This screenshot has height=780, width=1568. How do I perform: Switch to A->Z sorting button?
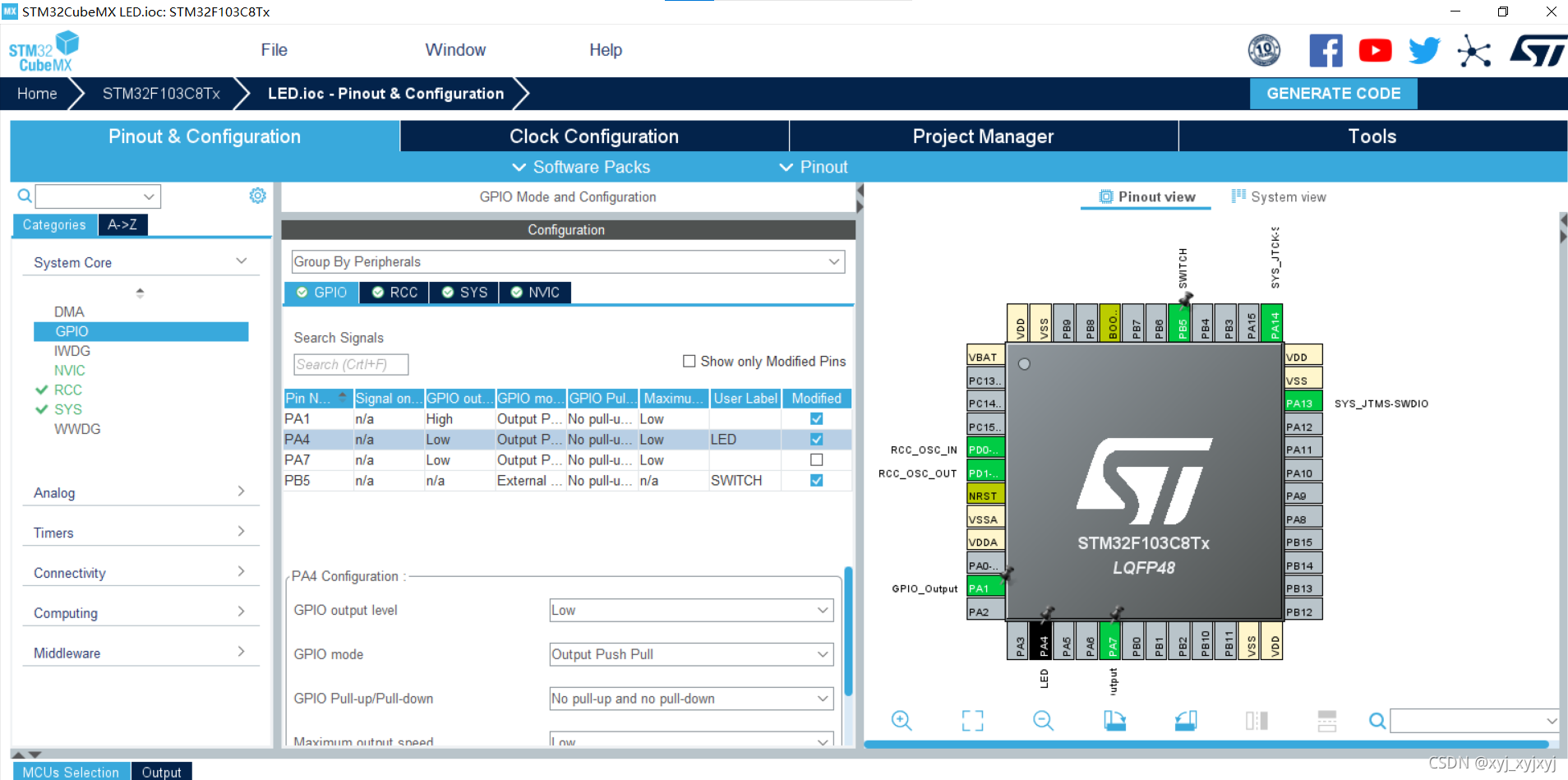click(122, 224)
